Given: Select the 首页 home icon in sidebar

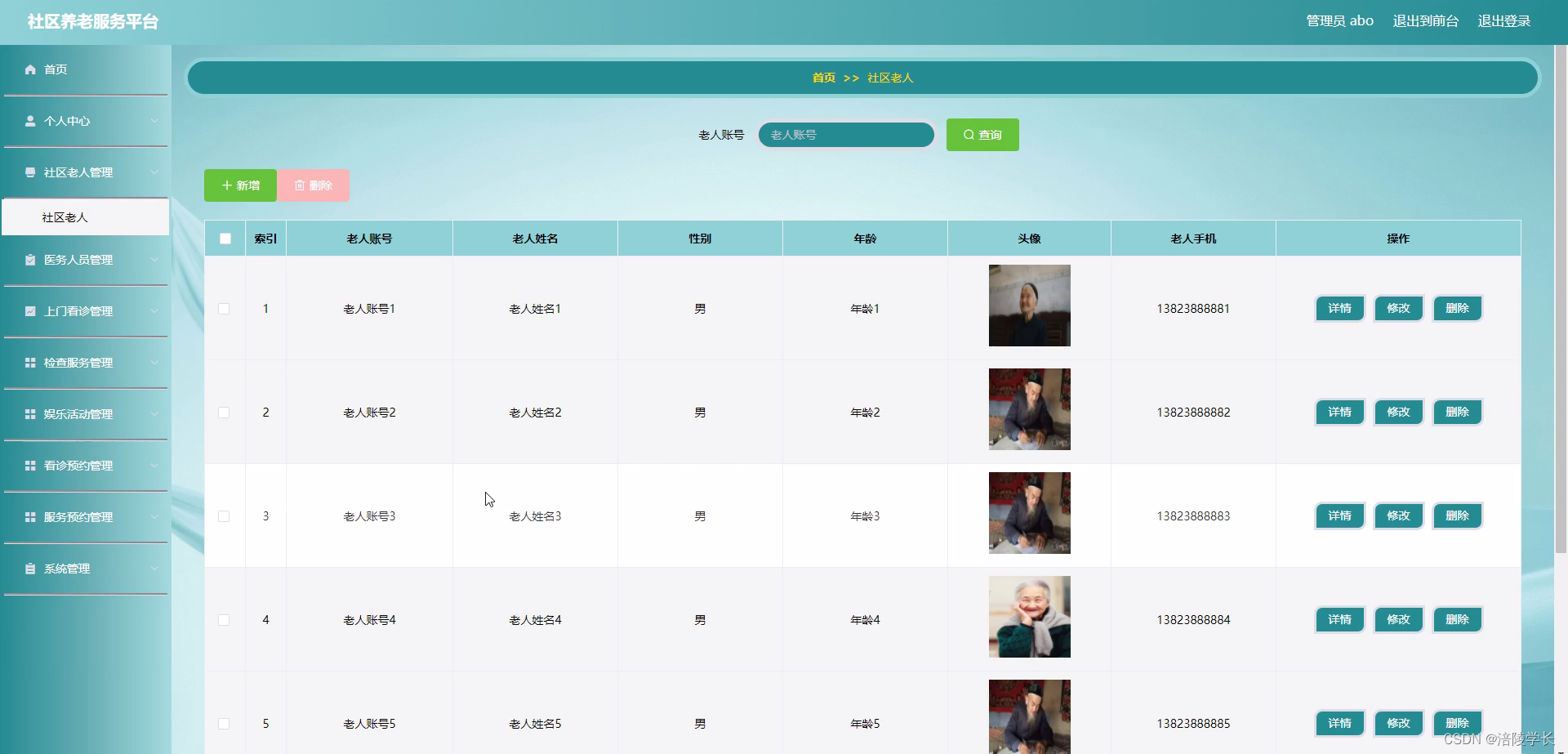Looking at the screenshot, I should click(x=29, y=69).
